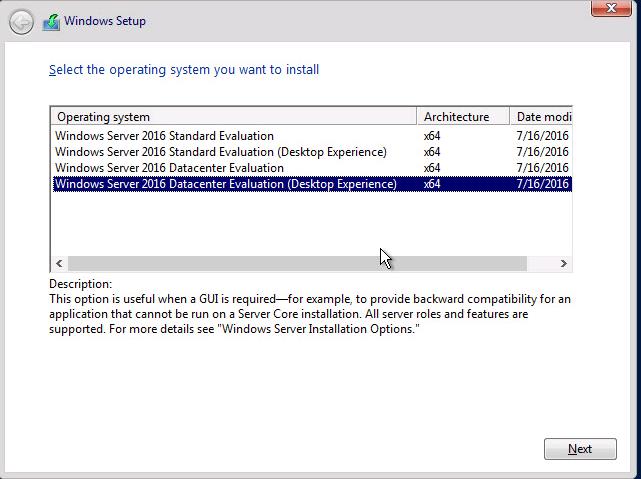Click the Architecture column header
The width and height of the screenshot is (641, 479).
point(463,117)
